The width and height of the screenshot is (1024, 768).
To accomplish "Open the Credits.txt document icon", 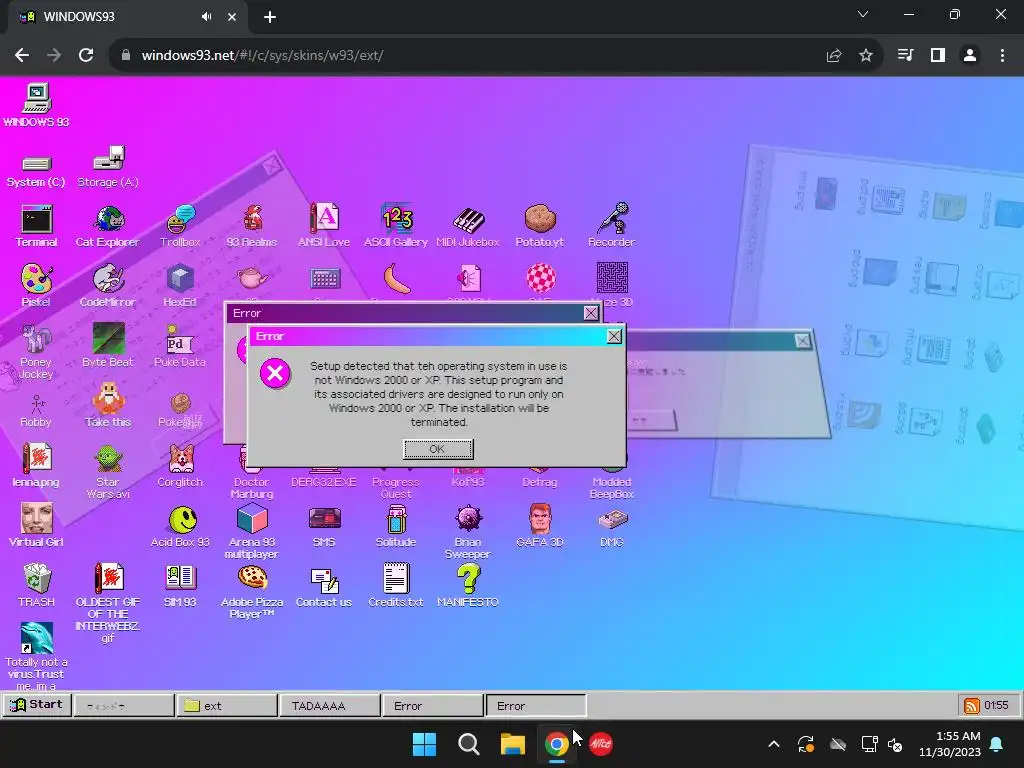I will (x=396, y=579).
